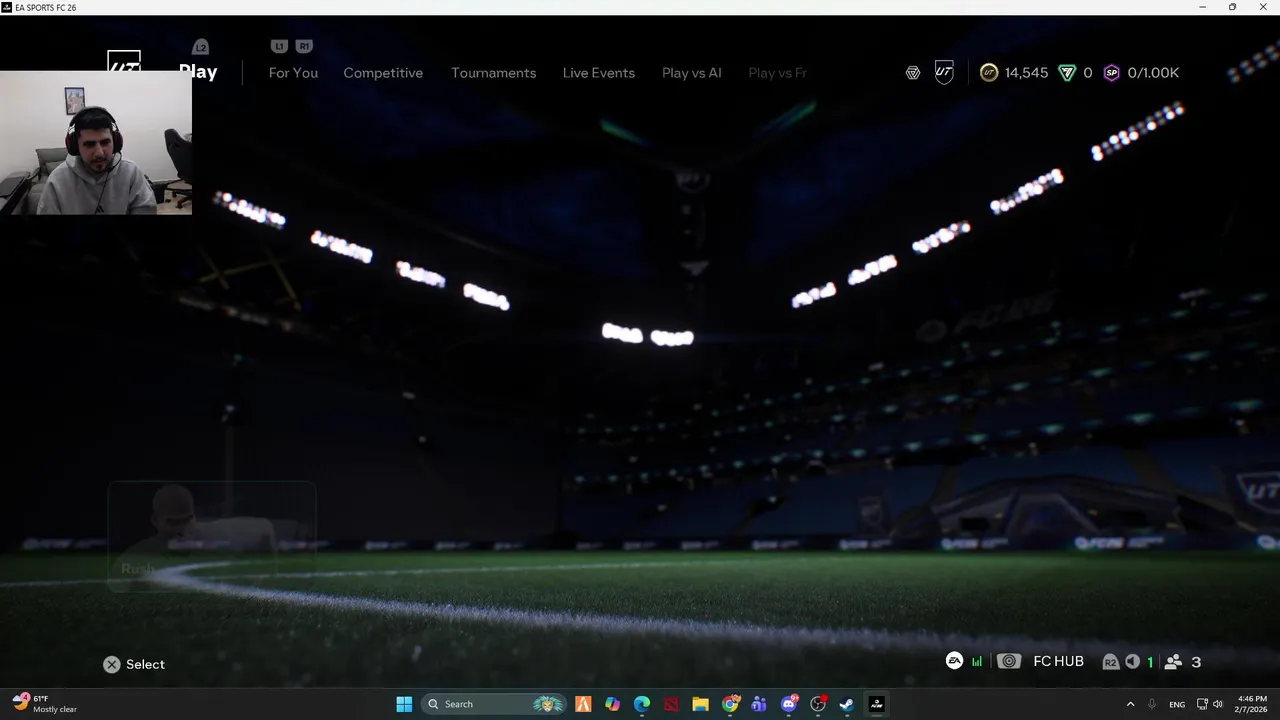
Task: Click the X Select button prompt
Action: (x=134, y=664)
